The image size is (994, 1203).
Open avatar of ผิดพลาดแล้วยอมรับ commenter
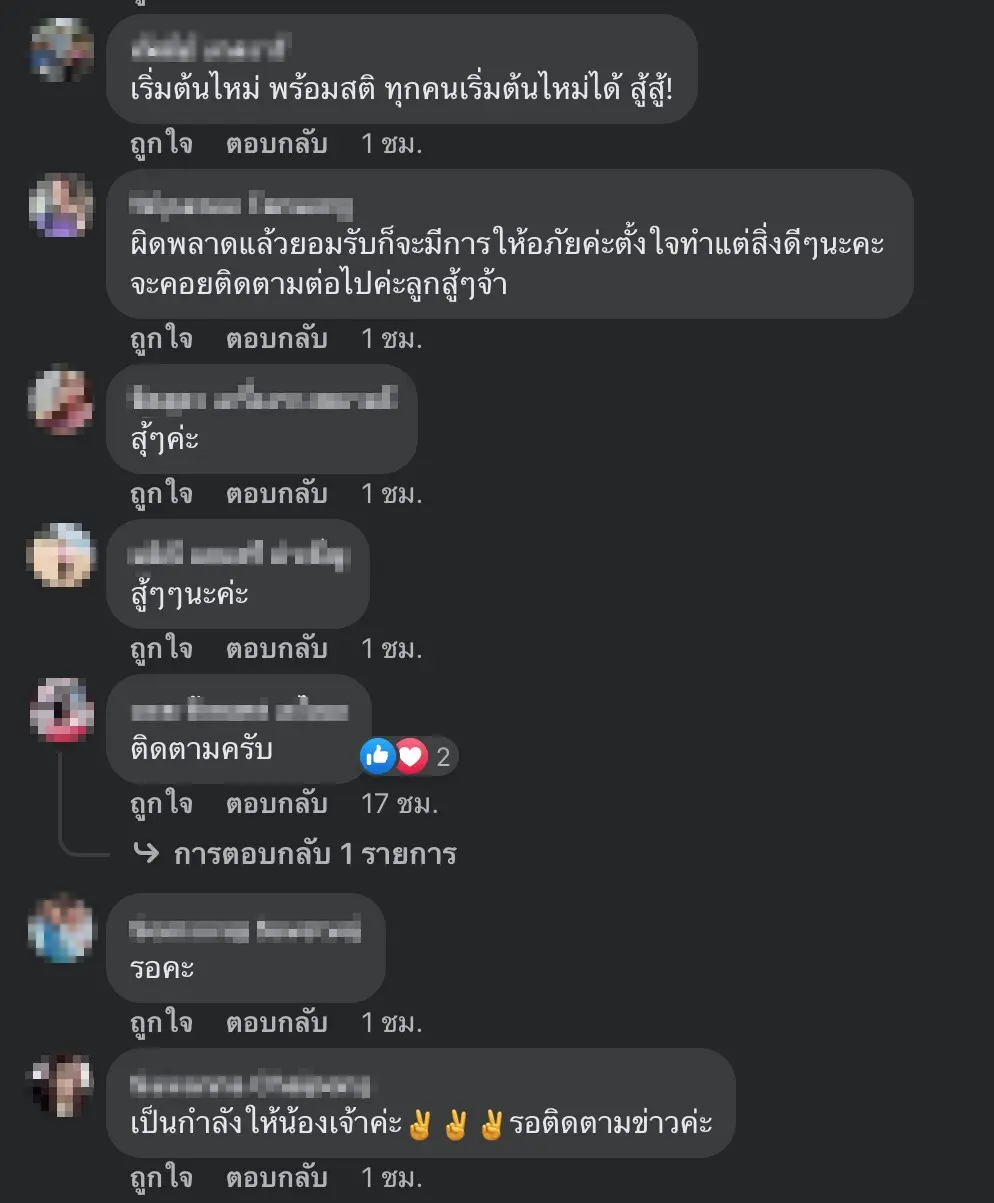tap(62, 205)
